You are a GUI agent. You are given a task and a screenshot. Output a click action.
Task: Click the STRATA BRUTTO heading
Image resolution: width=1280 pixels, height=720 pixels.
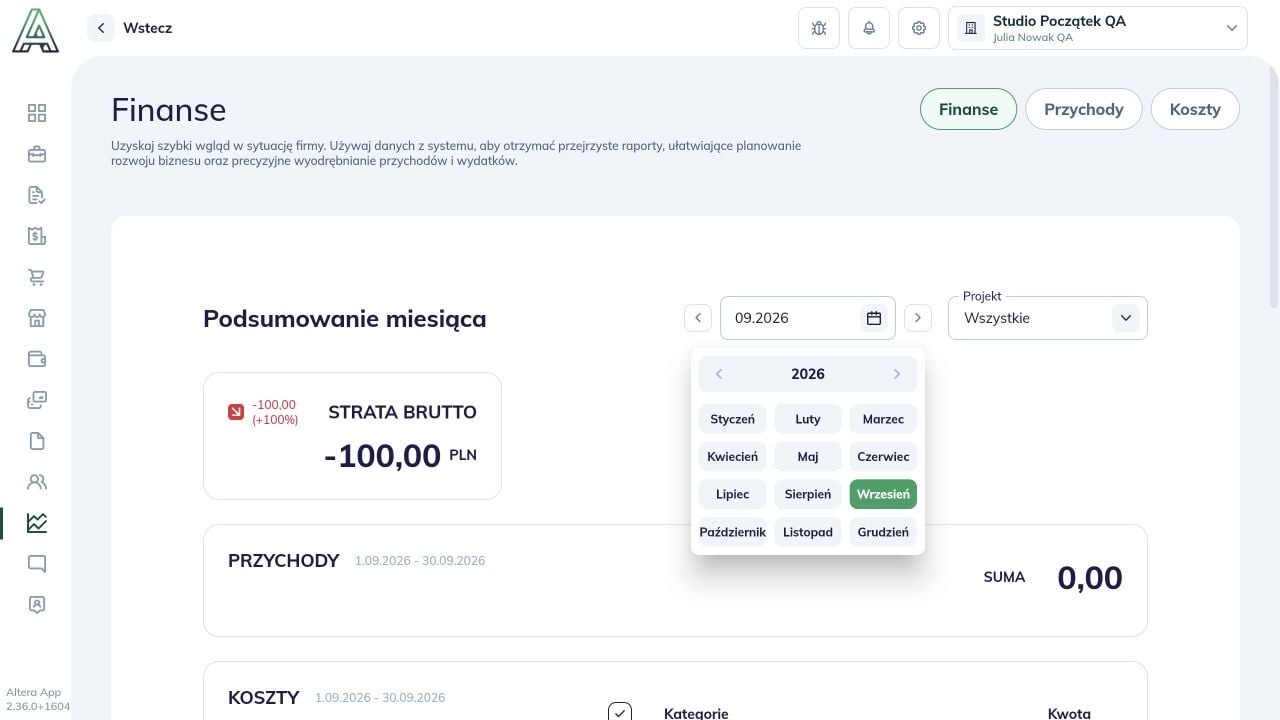402,412
